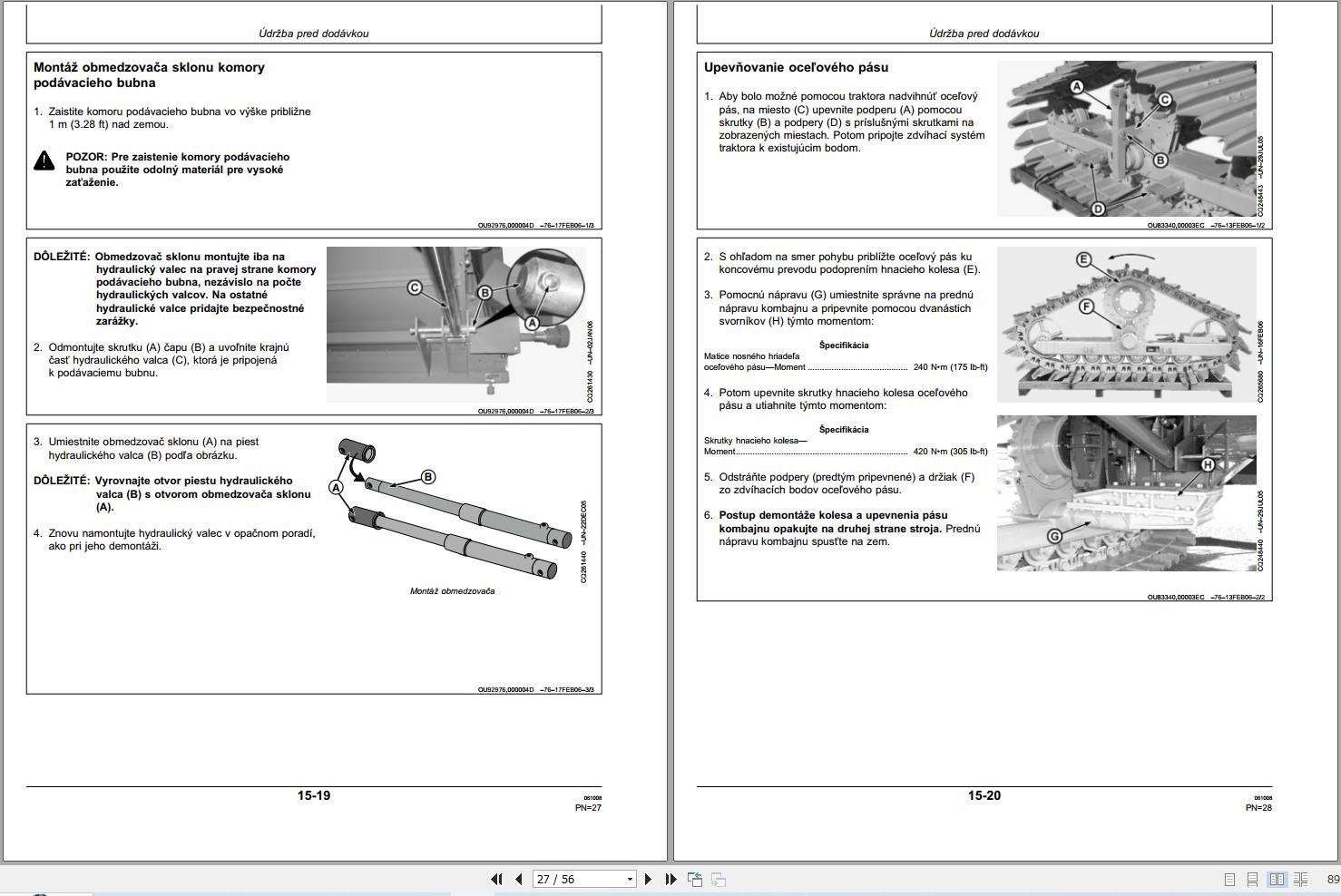Click the caption 'Montáž obmedzovača'

pos(453,591)
